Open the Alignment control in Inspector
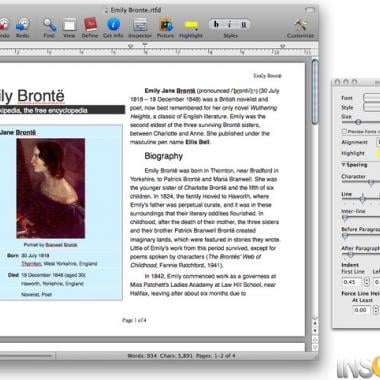380x380 pixels. 378,142
